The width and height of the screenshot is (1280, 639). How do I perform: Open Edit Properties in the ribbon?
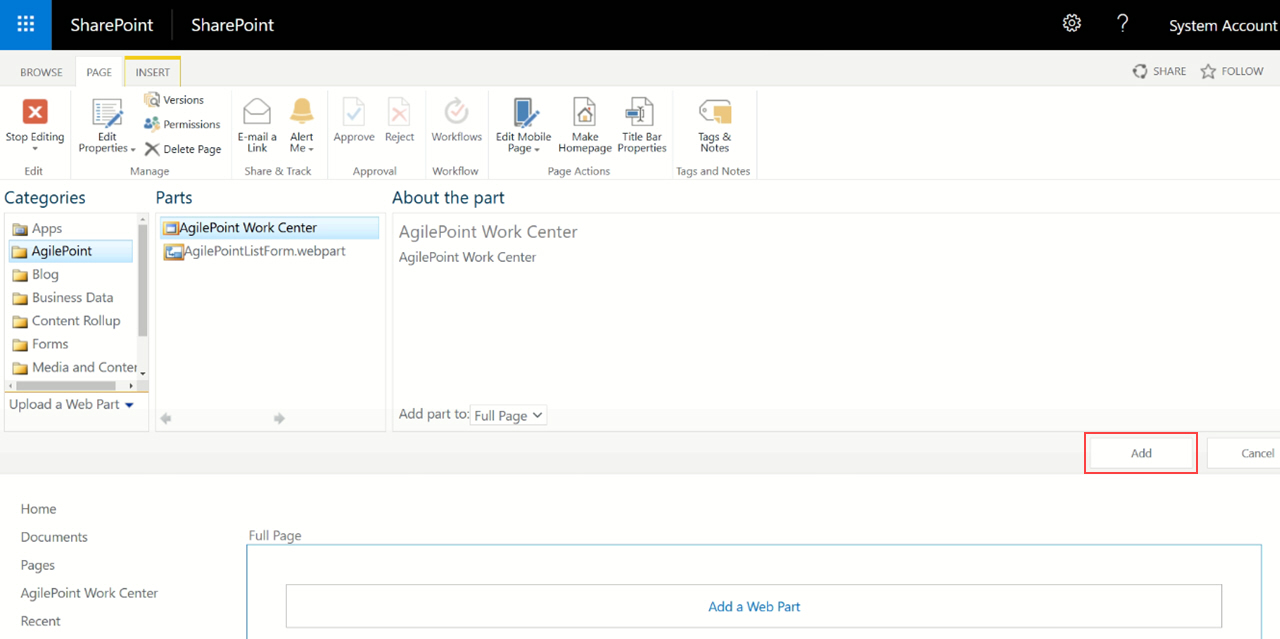[x=107, y=126]
